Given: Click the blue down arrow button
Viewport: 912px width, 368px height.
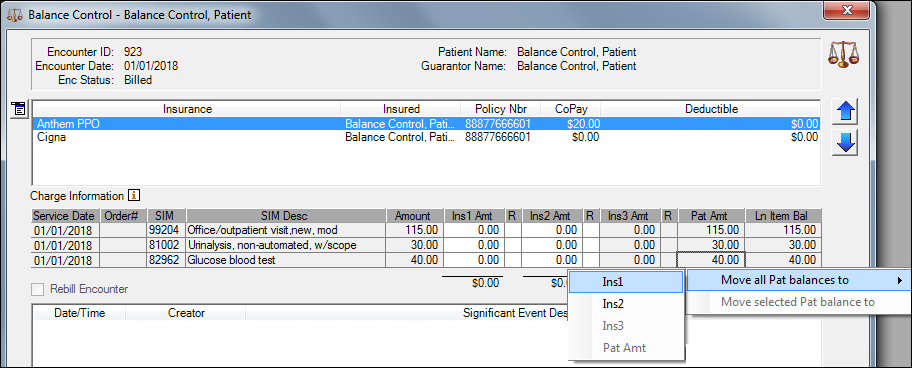Looking at the screenshot, I should [x=845, y=143].
